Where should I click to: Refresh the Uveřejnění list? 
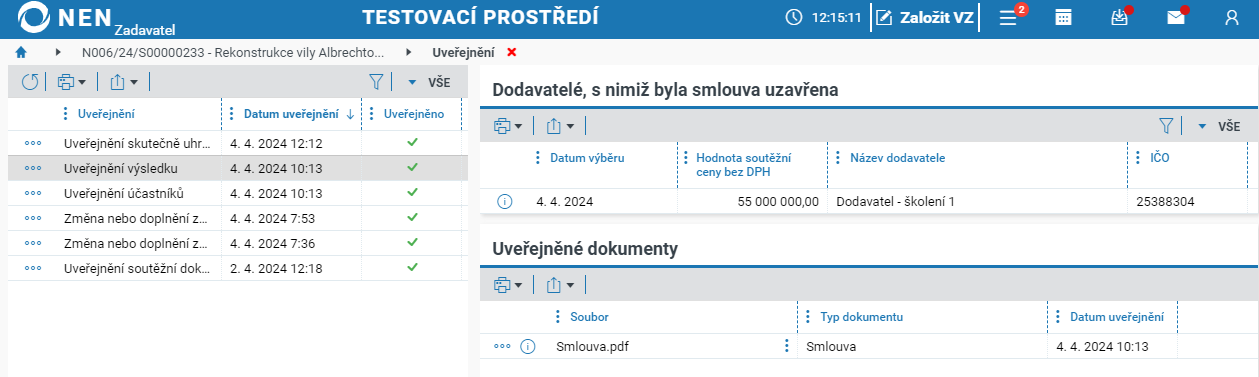pos(30,82)
